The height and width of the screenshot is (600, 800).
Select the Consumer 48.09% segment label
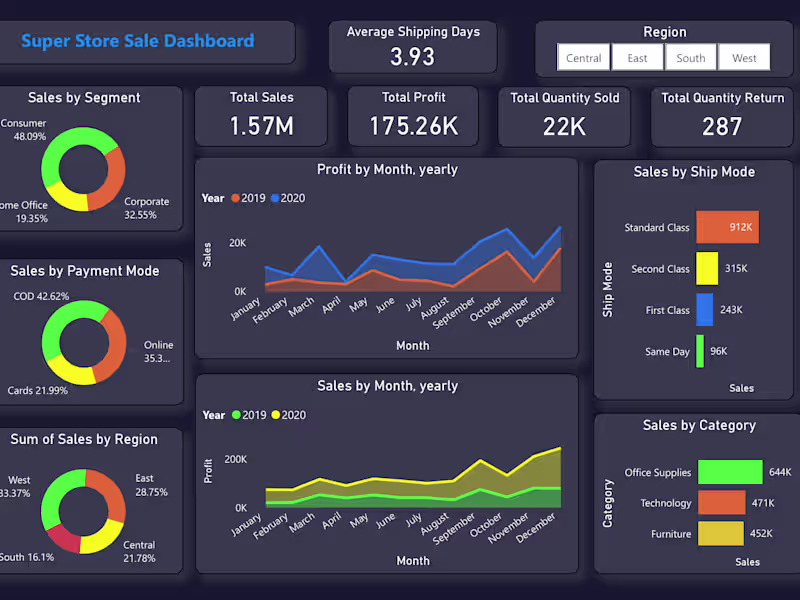(23, 130)
